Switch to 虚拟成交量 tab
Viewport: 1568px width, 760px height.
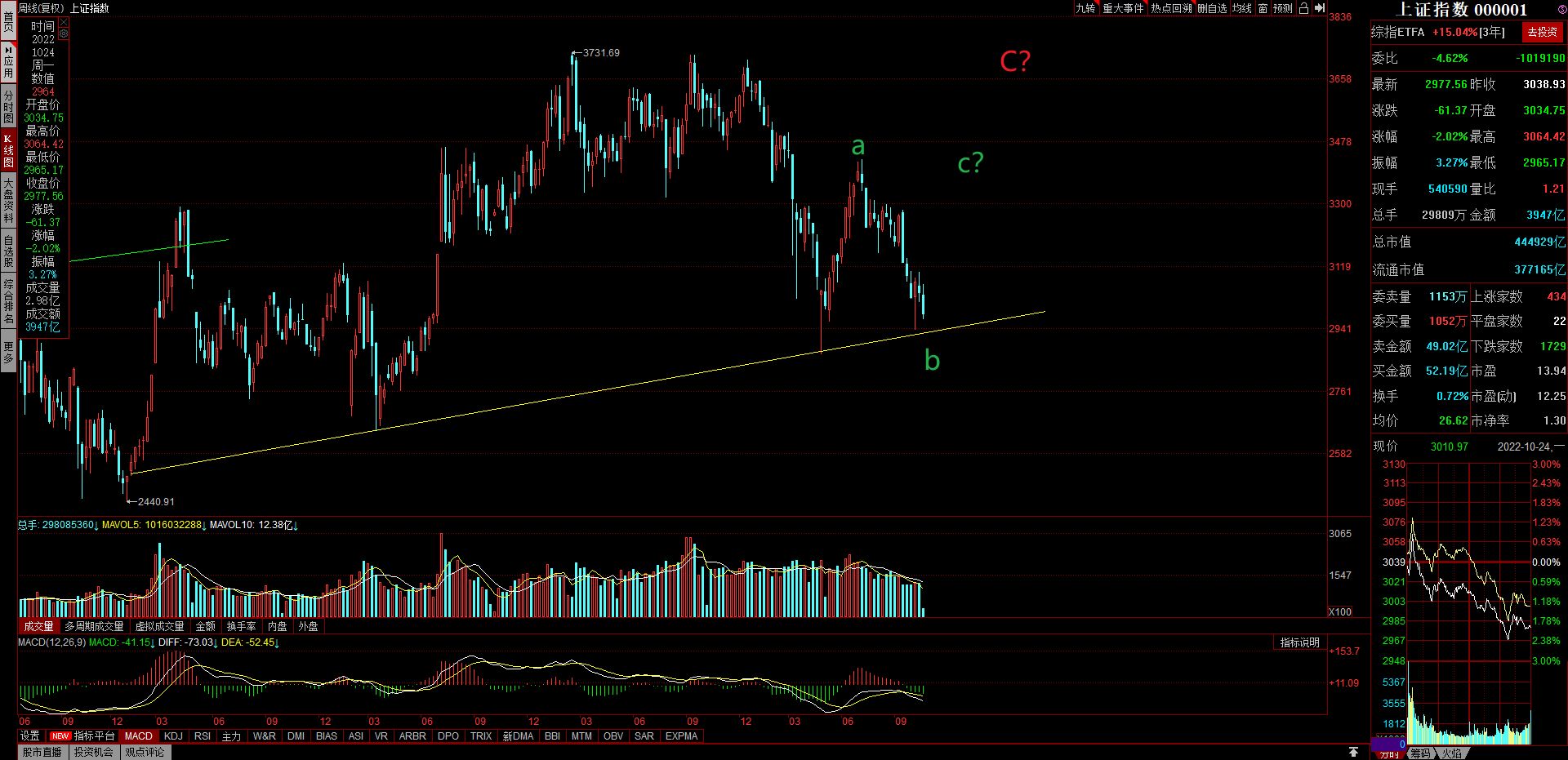click(159, 626)
